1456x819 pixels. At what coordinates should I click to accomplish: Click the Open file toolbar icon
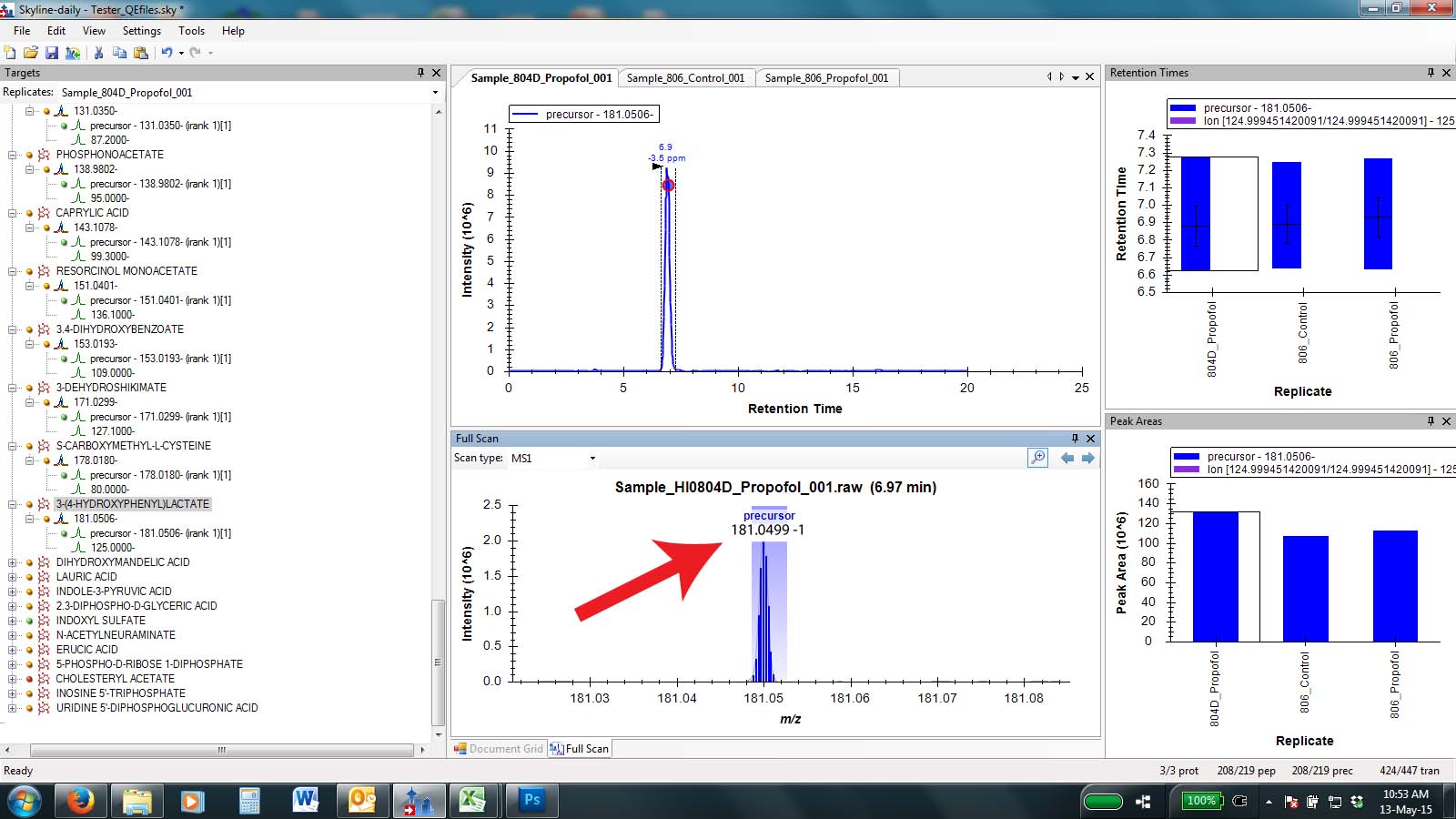pyautogui.click(x=30, y=53)
